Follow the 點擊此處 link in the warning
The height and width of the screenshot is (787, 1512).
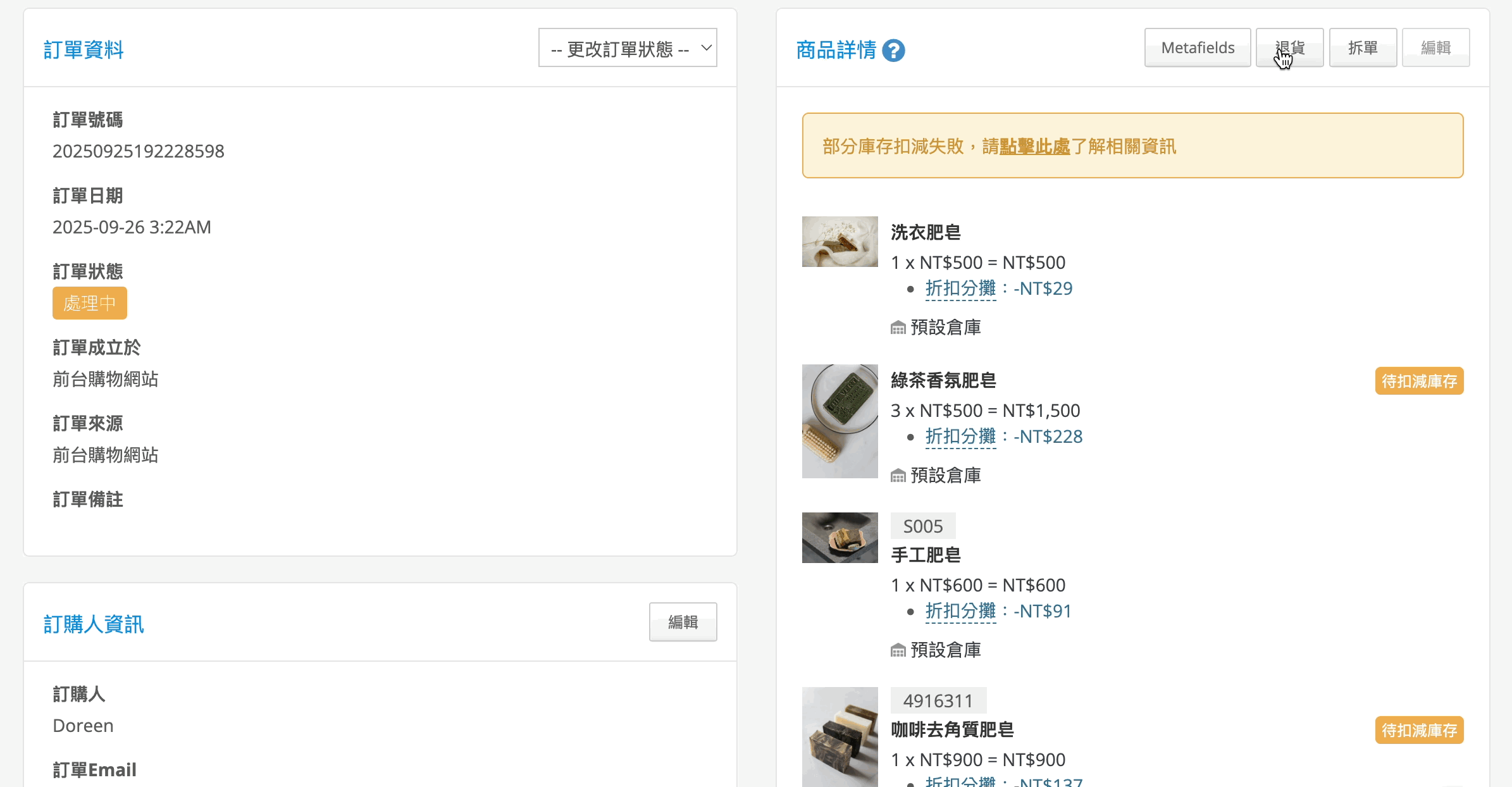[x=1034, y=147]
